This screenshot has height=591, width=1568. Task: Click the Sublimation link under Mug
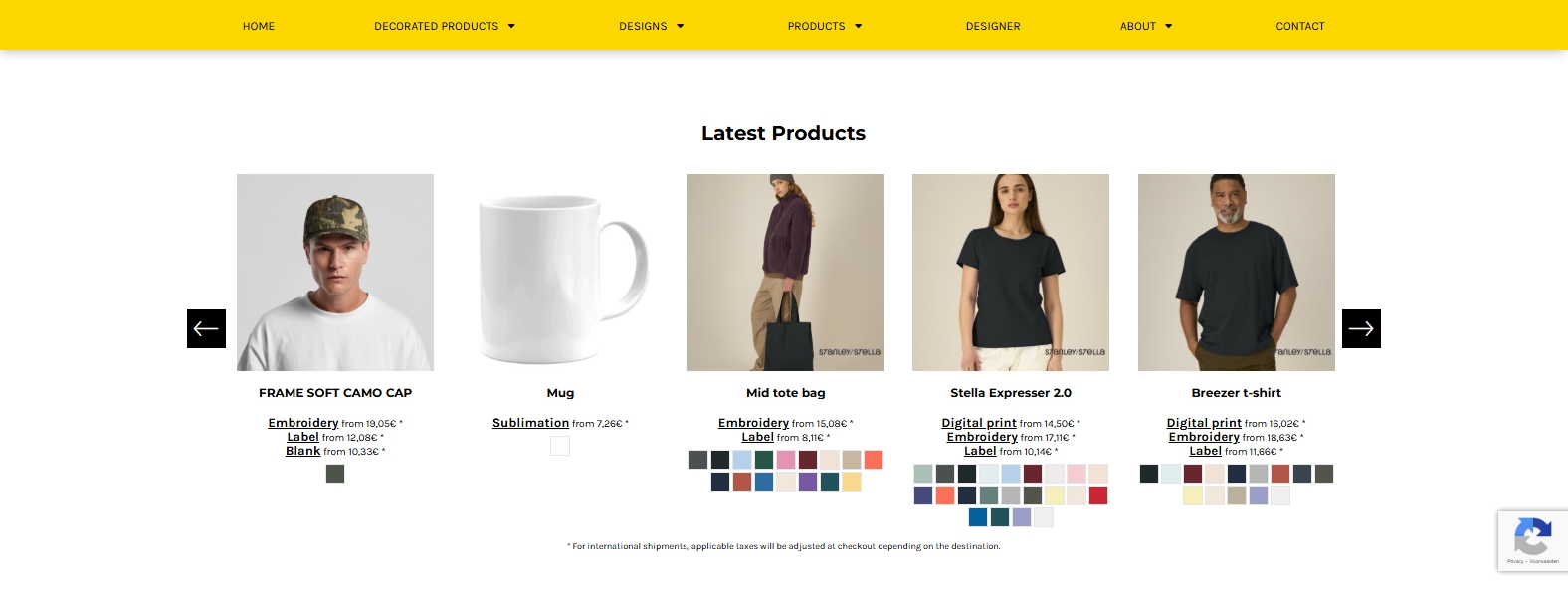530,423
